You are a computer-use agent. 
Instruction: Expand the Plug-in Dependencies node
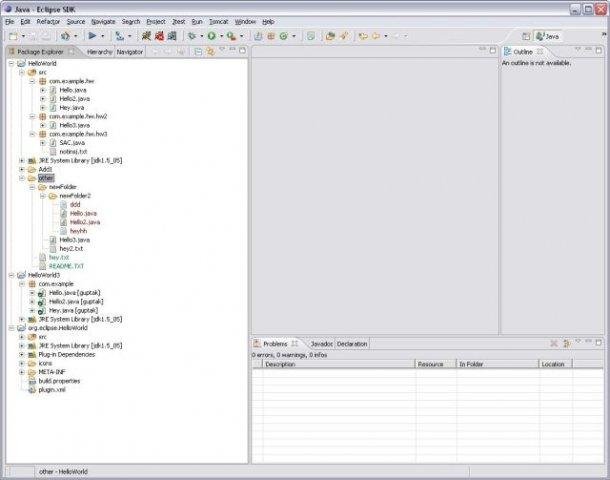pyautogui.click(x=22, y=355)
